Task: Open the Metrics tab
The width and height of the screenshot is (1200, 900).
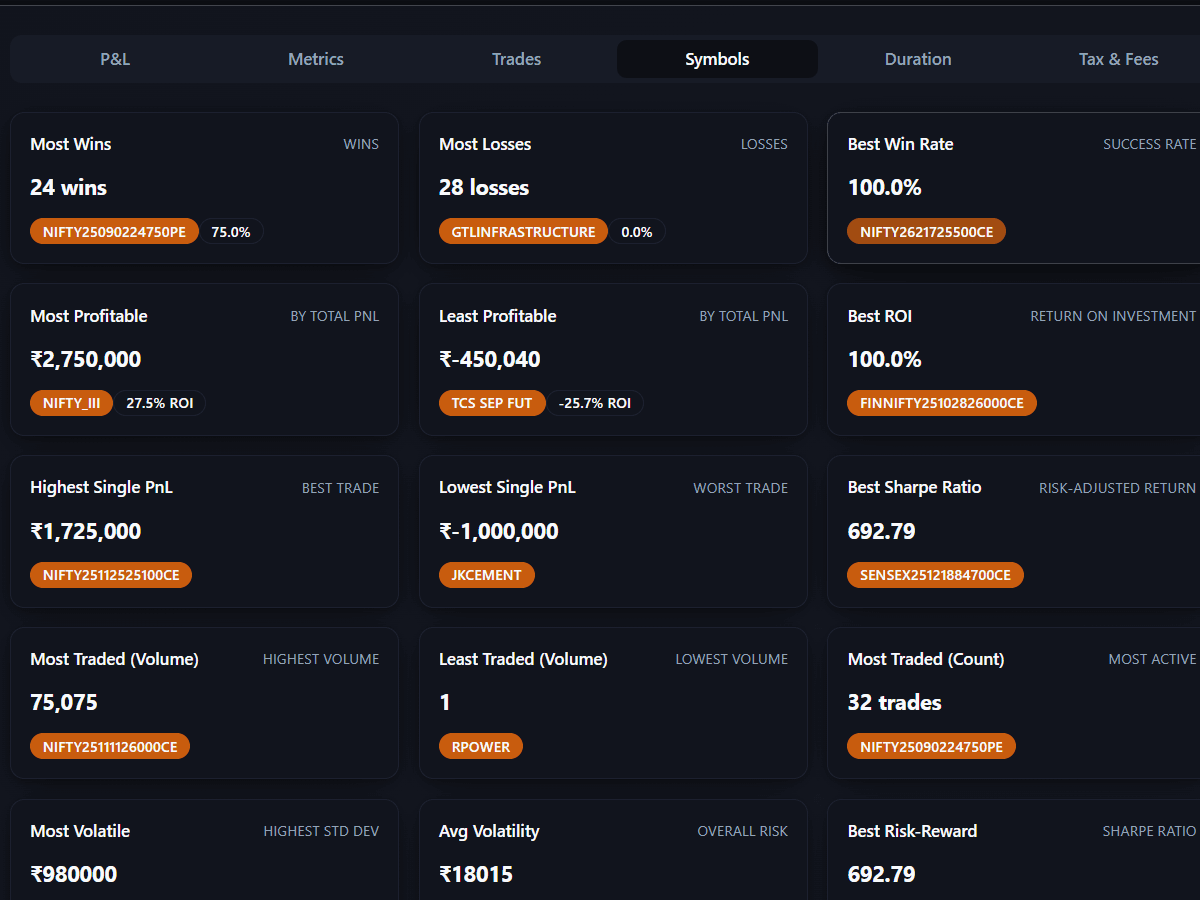Action: pyautogui.click(x=315, y=59)
